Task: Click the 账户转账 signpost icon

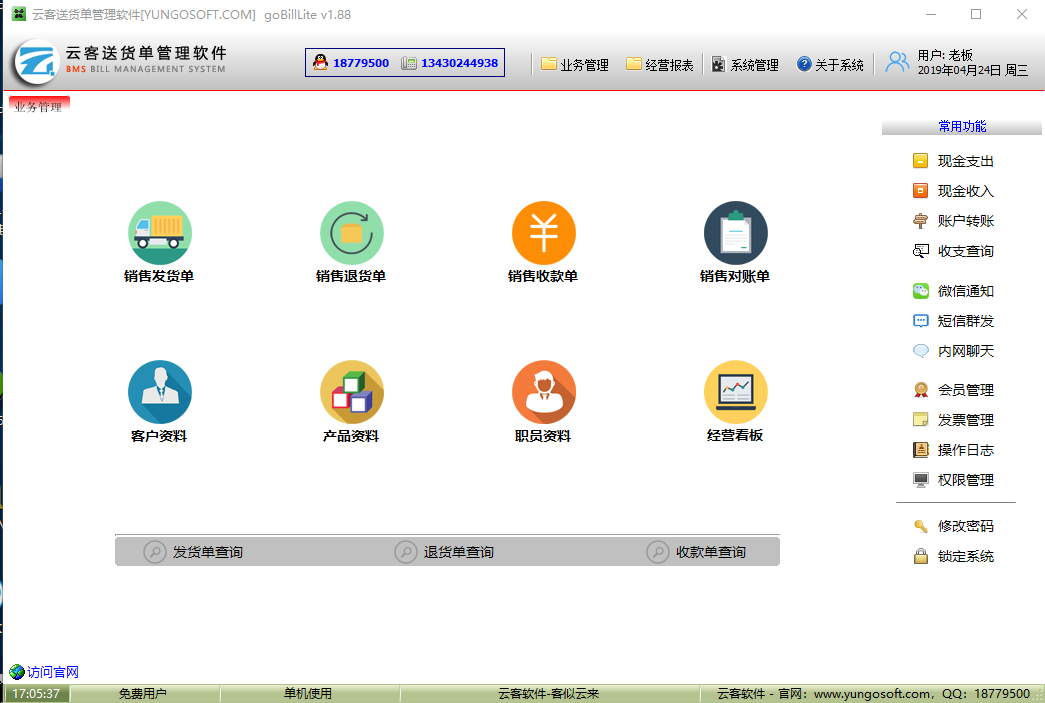Action: point(920,221)
